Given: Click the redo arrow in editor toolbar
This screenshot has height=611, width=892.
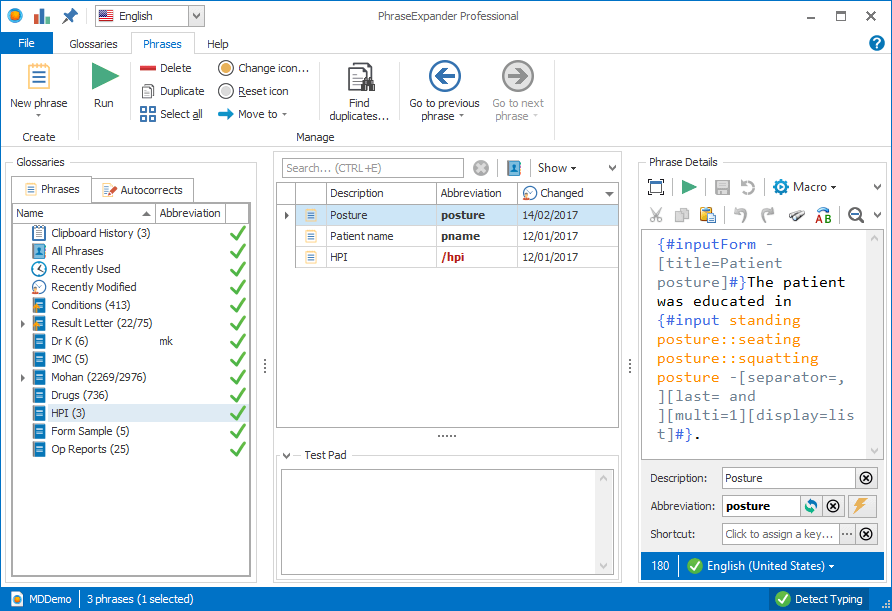Looking at the screenshot, I should 767,215.
